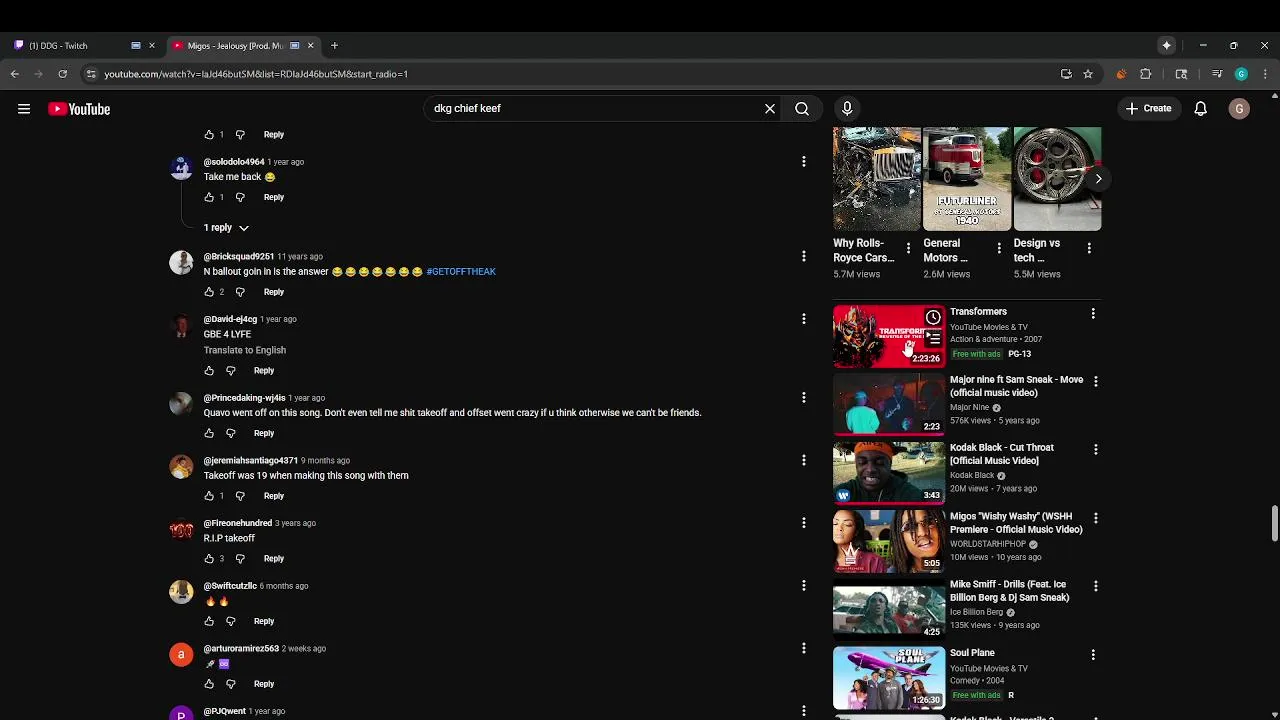
Task: Toggle the Migos tab media indicator
Action: pos(294,46)
